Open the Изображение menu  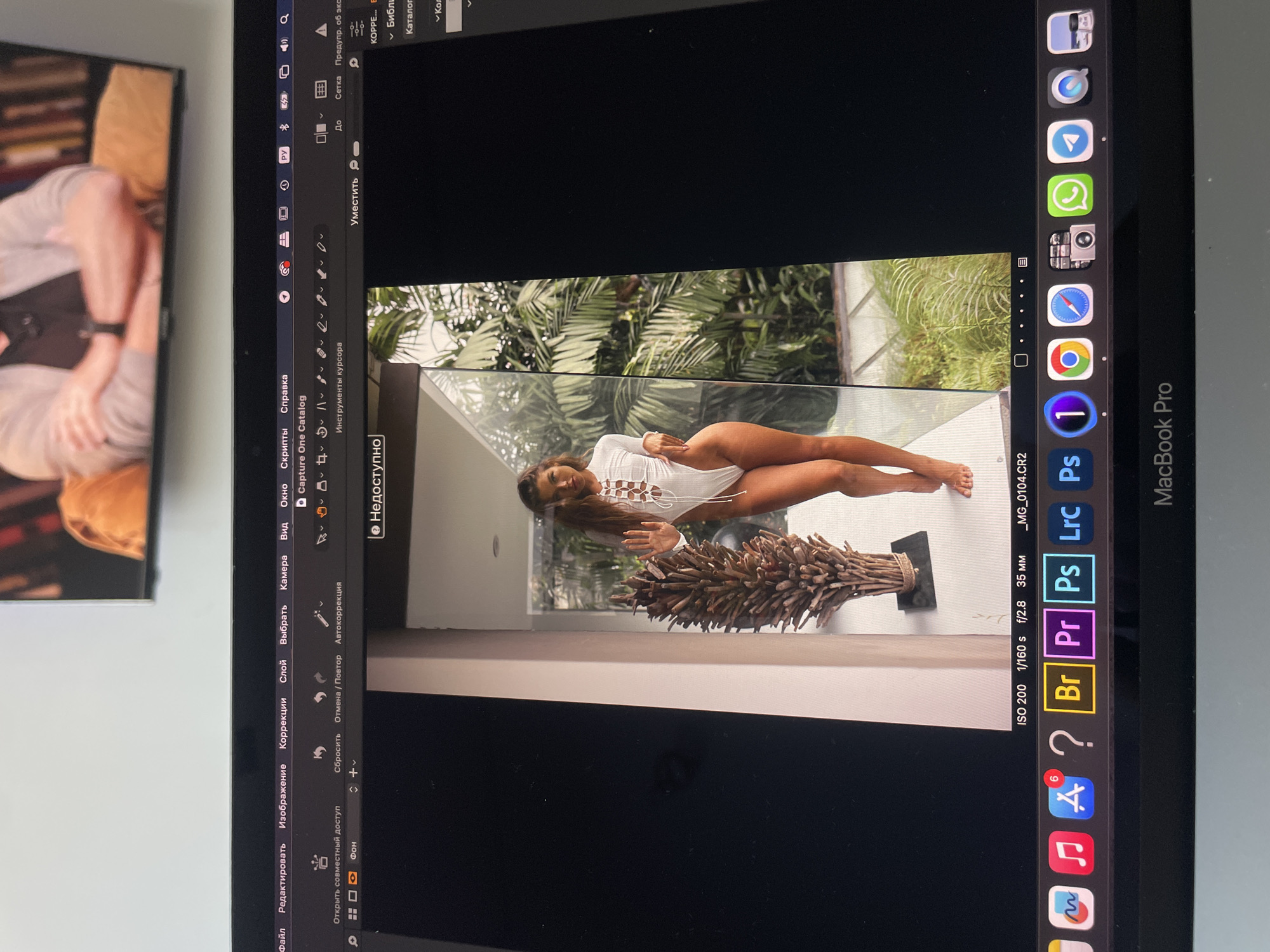(x=283, y=796)
